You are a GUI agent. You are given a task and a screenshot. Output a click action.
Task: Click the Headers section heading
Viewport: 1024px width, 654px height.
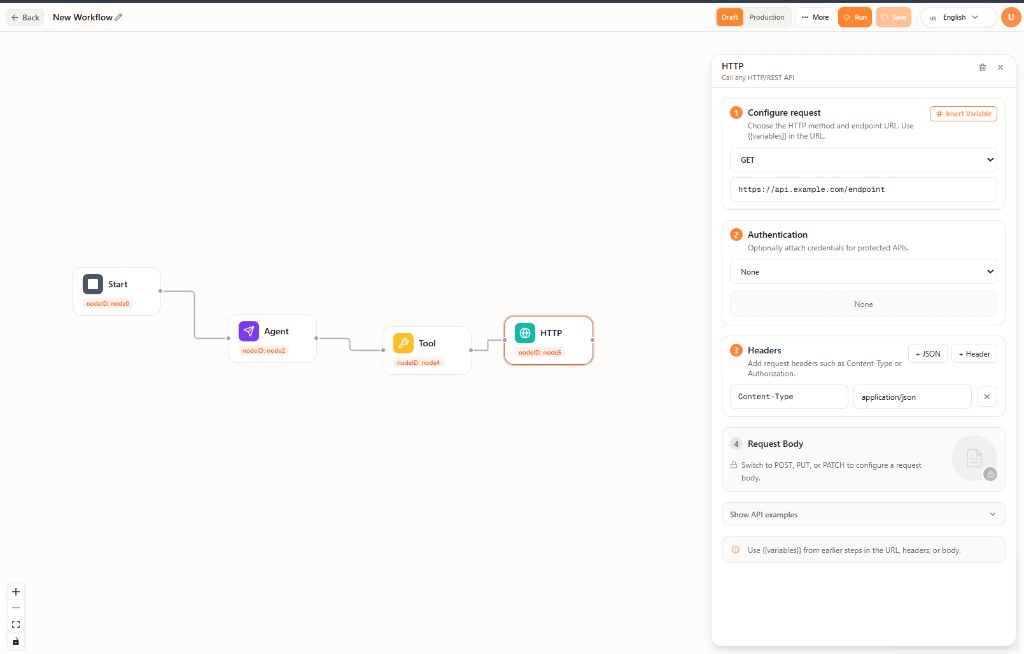[764, 350]
